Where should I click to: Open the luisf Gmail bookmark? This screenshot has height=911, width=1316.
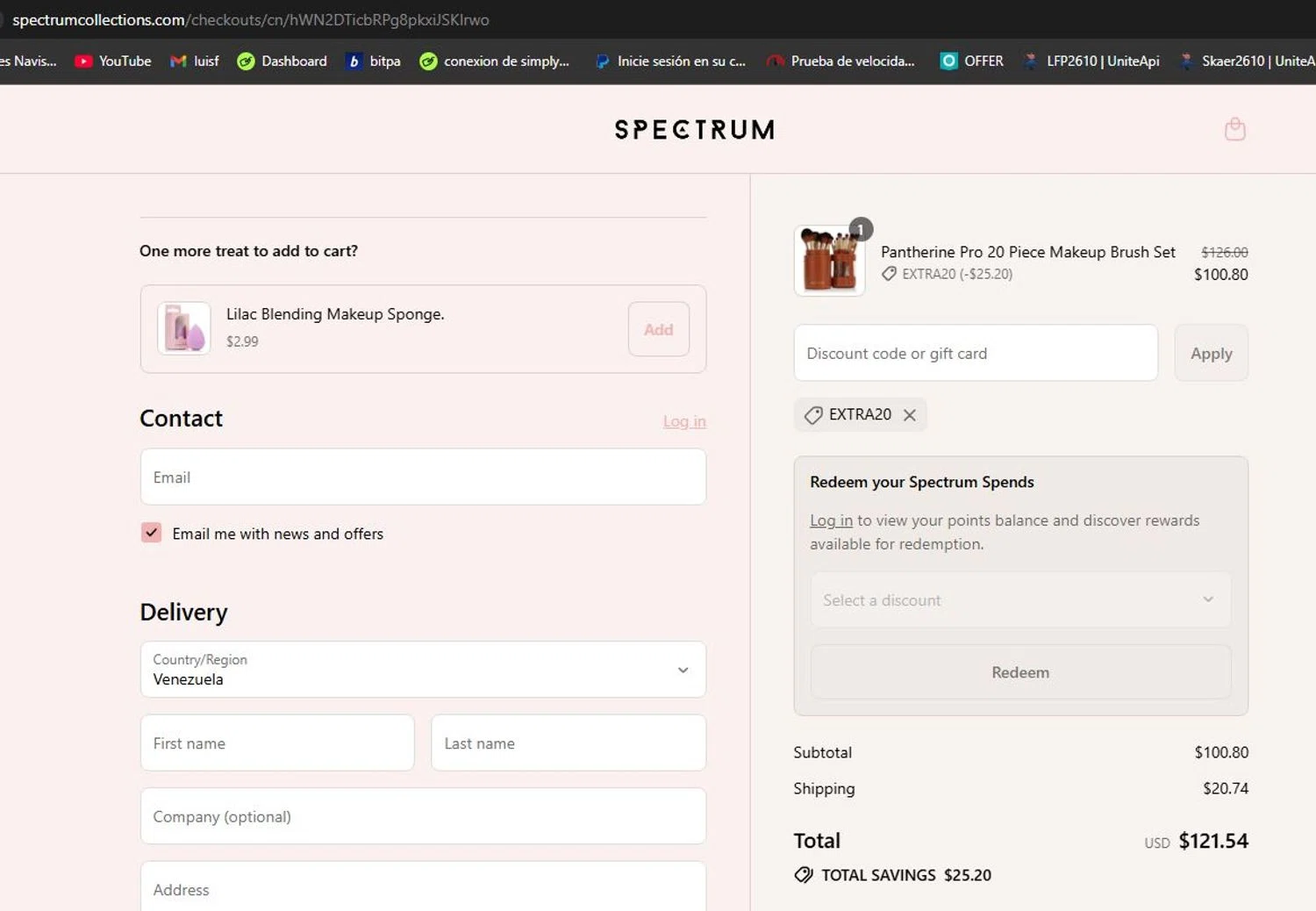[195, 61]
